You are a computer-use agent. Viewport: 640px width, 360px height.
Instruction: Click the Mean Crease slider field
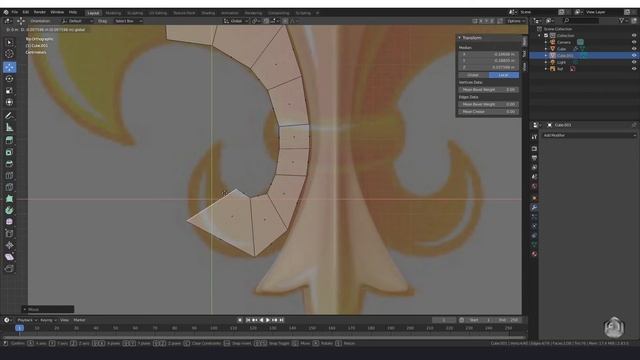coord(489,111)
